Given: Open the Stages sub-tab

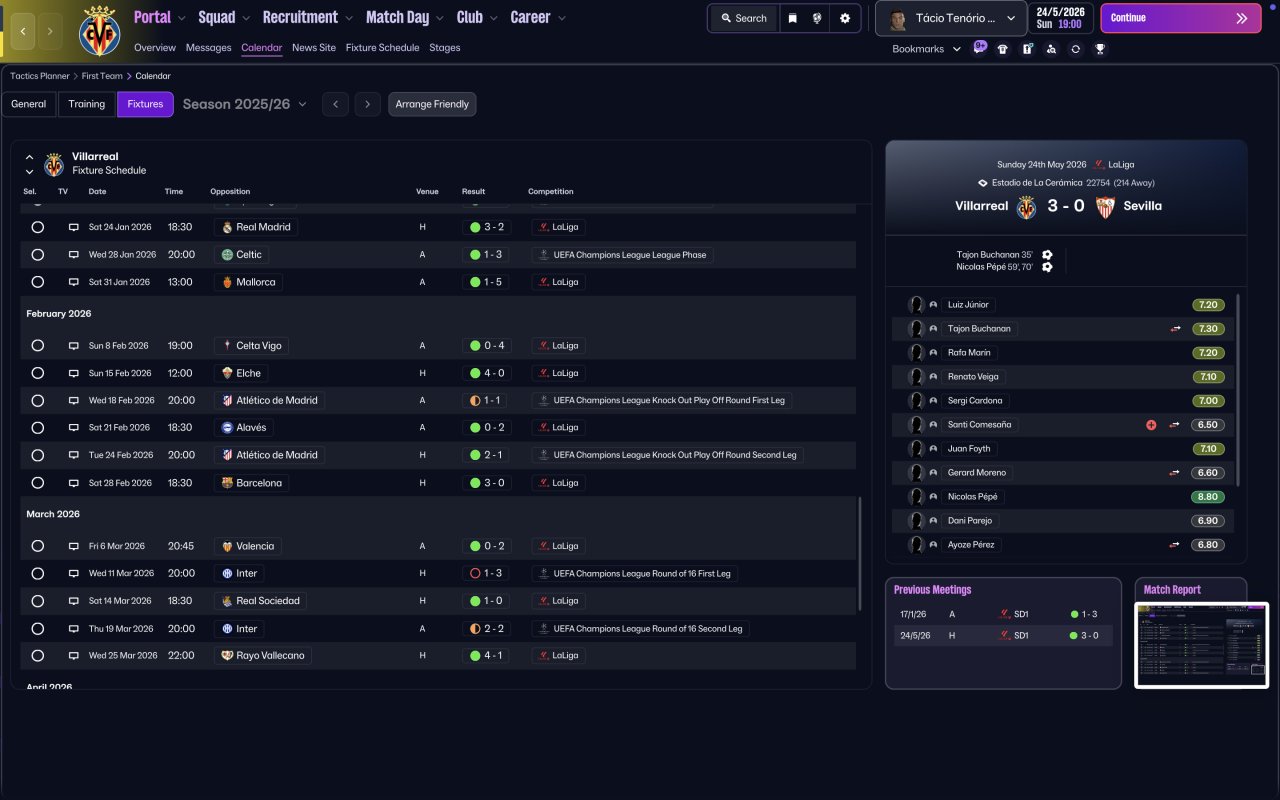Looking at the screenshot, I should (x=445, y=48).
